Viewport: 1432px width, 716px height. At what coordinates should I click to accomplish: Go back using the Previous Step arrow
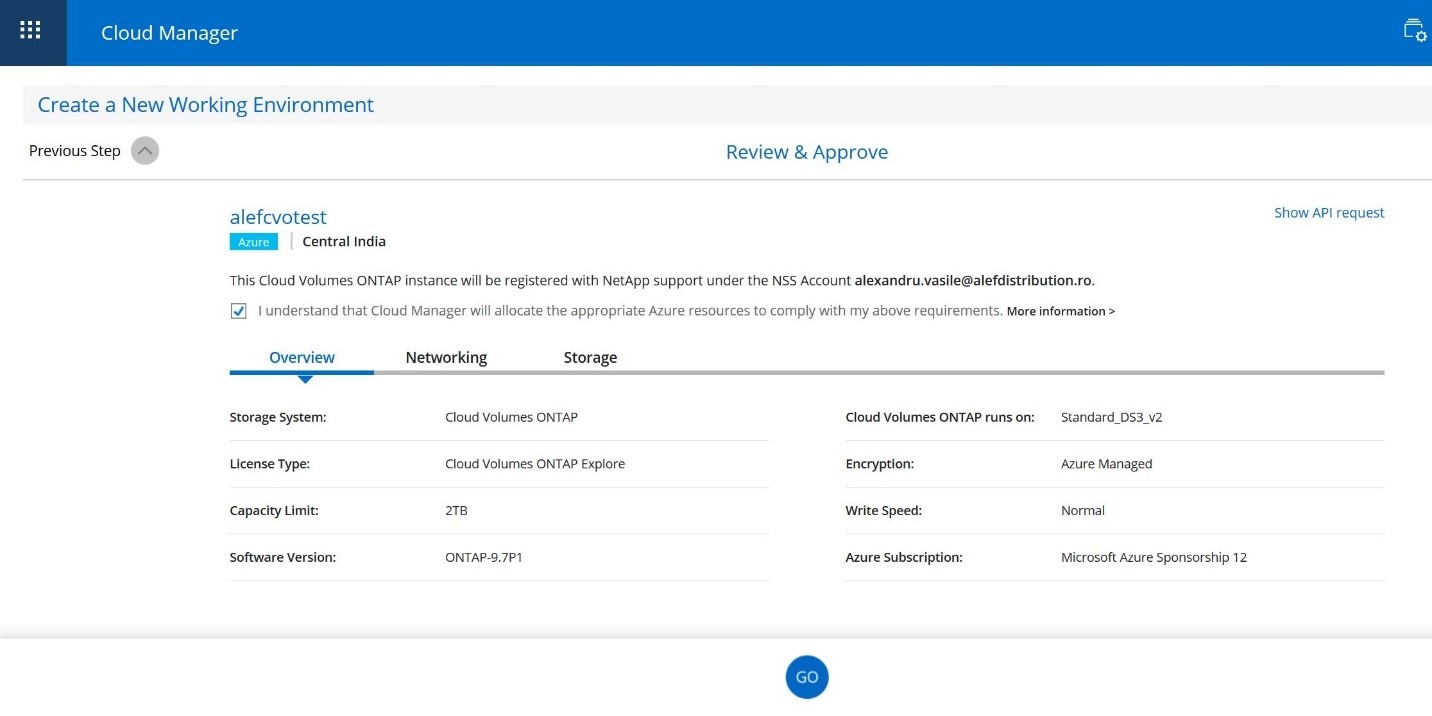145,151
